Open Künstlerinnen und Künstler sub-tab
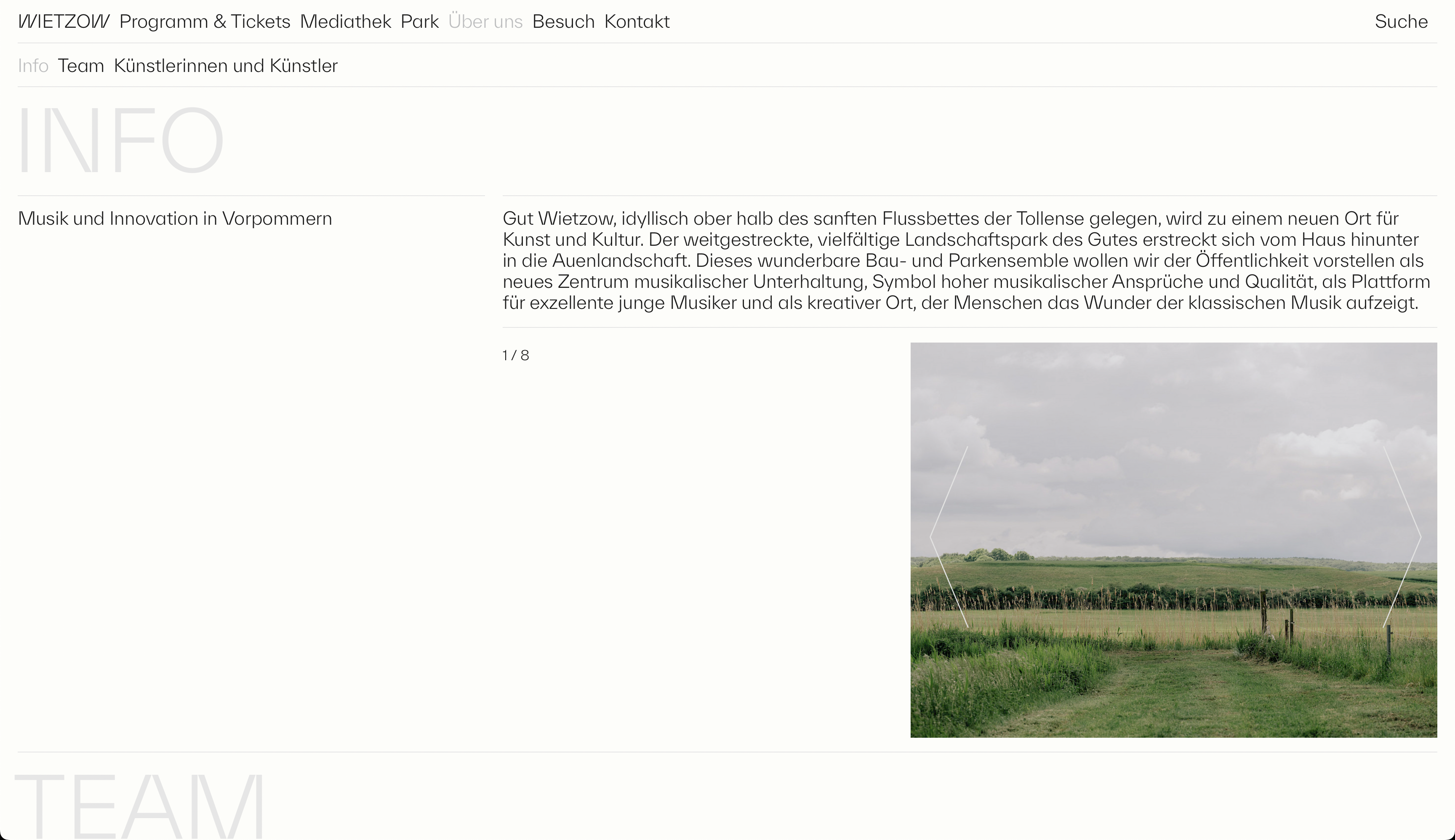The width and height of the screenshot is (1455, 840). 226,66
